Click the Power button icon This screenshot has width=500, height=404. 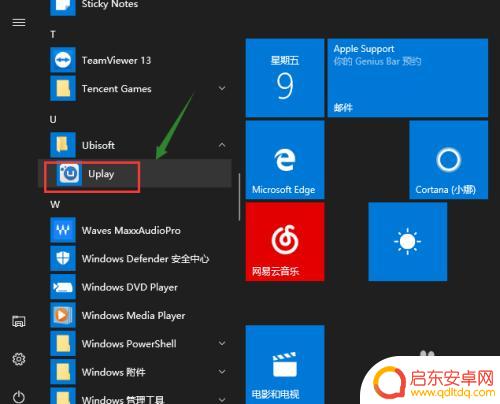19,397
